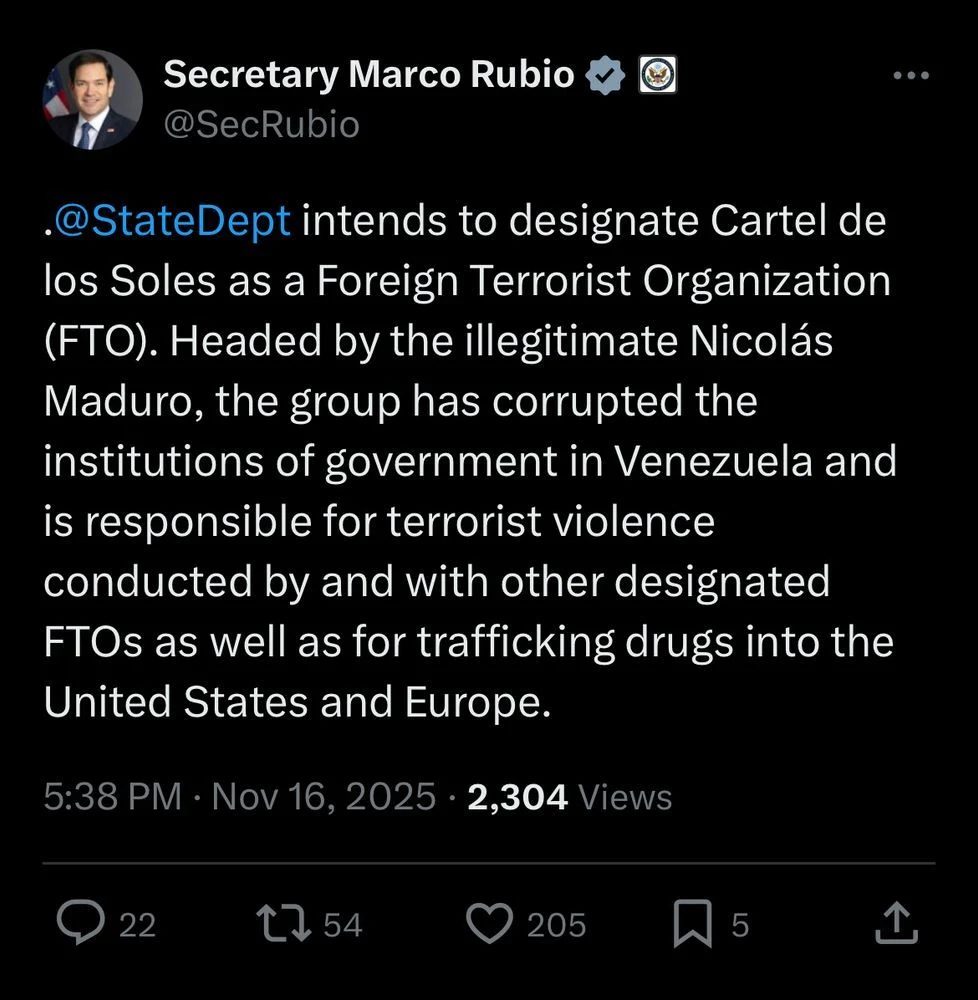Screen dimensions: 978x1000
Task: Click the Nov 16, 2025 date
Action: click(x=324, y=797)
